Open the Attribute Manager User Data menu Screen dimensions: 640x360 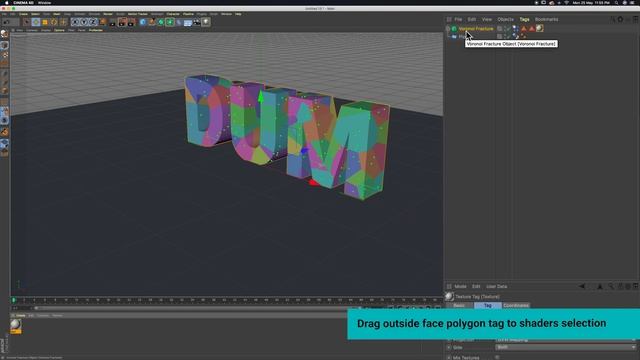point(497,287)
